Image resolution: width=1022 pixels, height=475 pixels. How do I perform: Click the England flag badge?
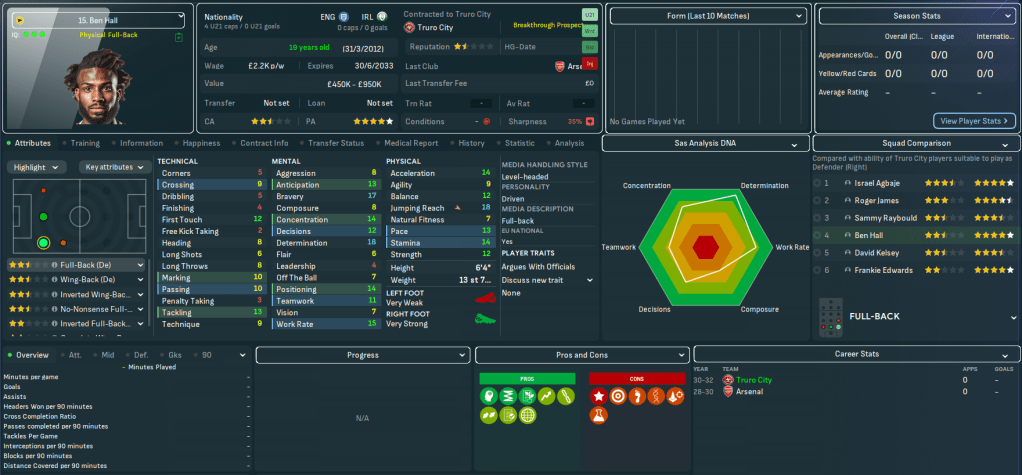(x=344, y=17)
